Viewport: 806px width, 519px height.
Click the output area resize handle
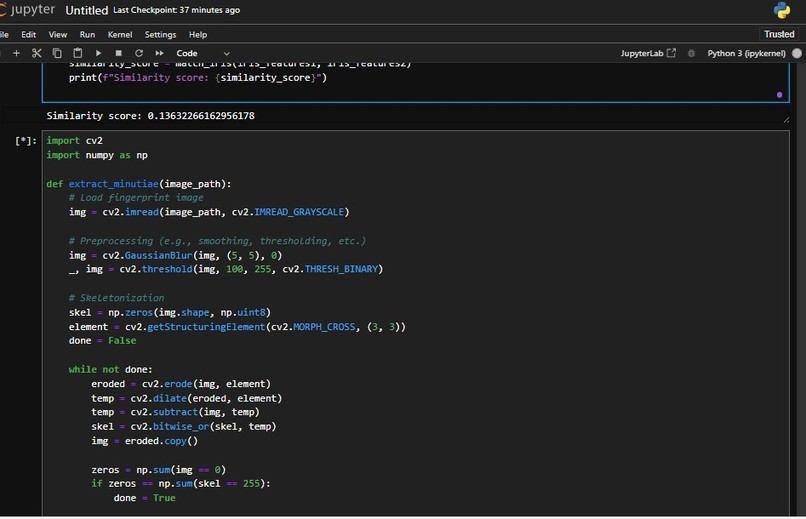tap(786, 120)
